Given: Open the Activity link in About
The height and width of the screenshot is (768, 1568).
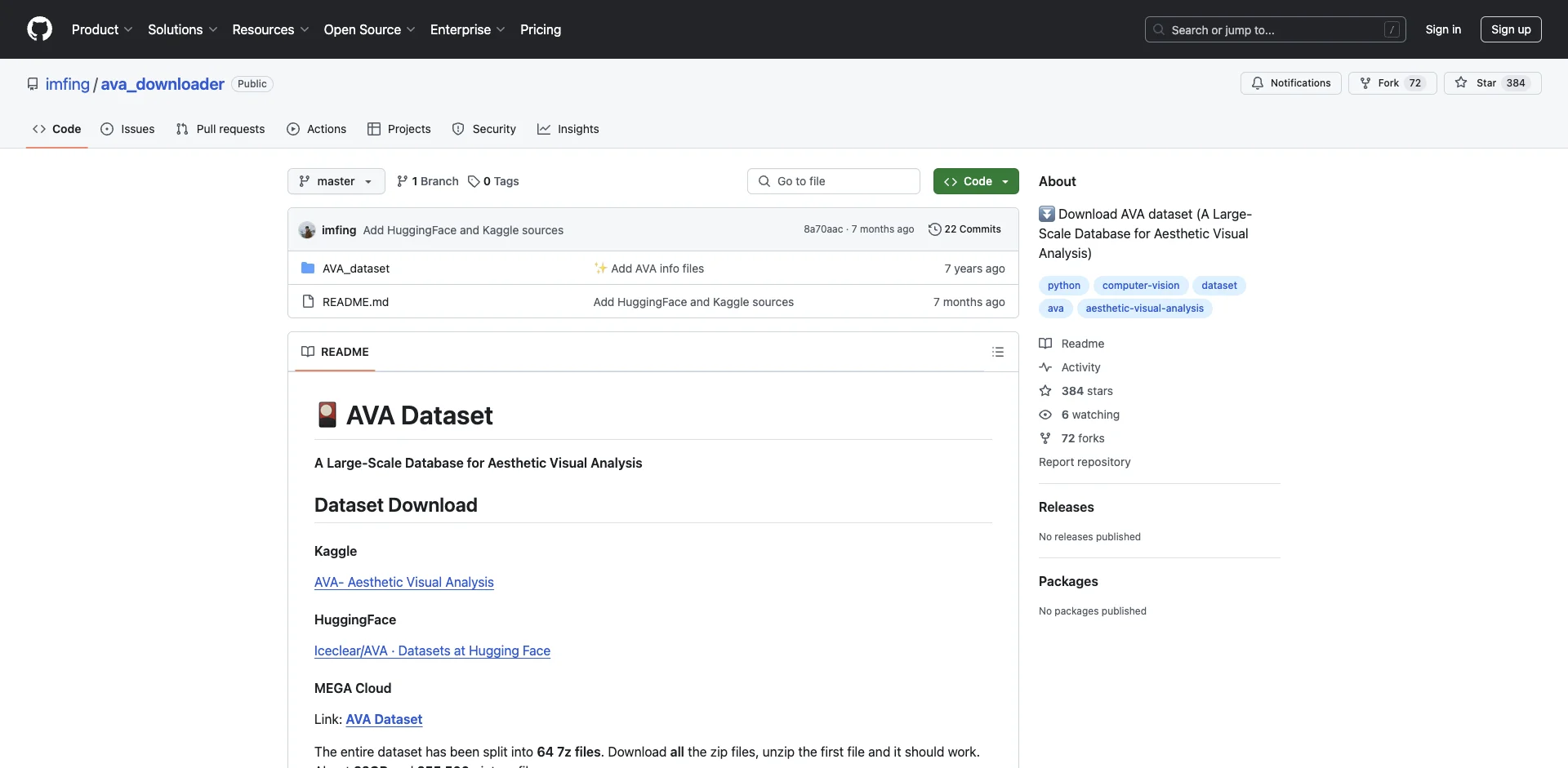Looking at the screenshot, I should [x=1070, y=367].
